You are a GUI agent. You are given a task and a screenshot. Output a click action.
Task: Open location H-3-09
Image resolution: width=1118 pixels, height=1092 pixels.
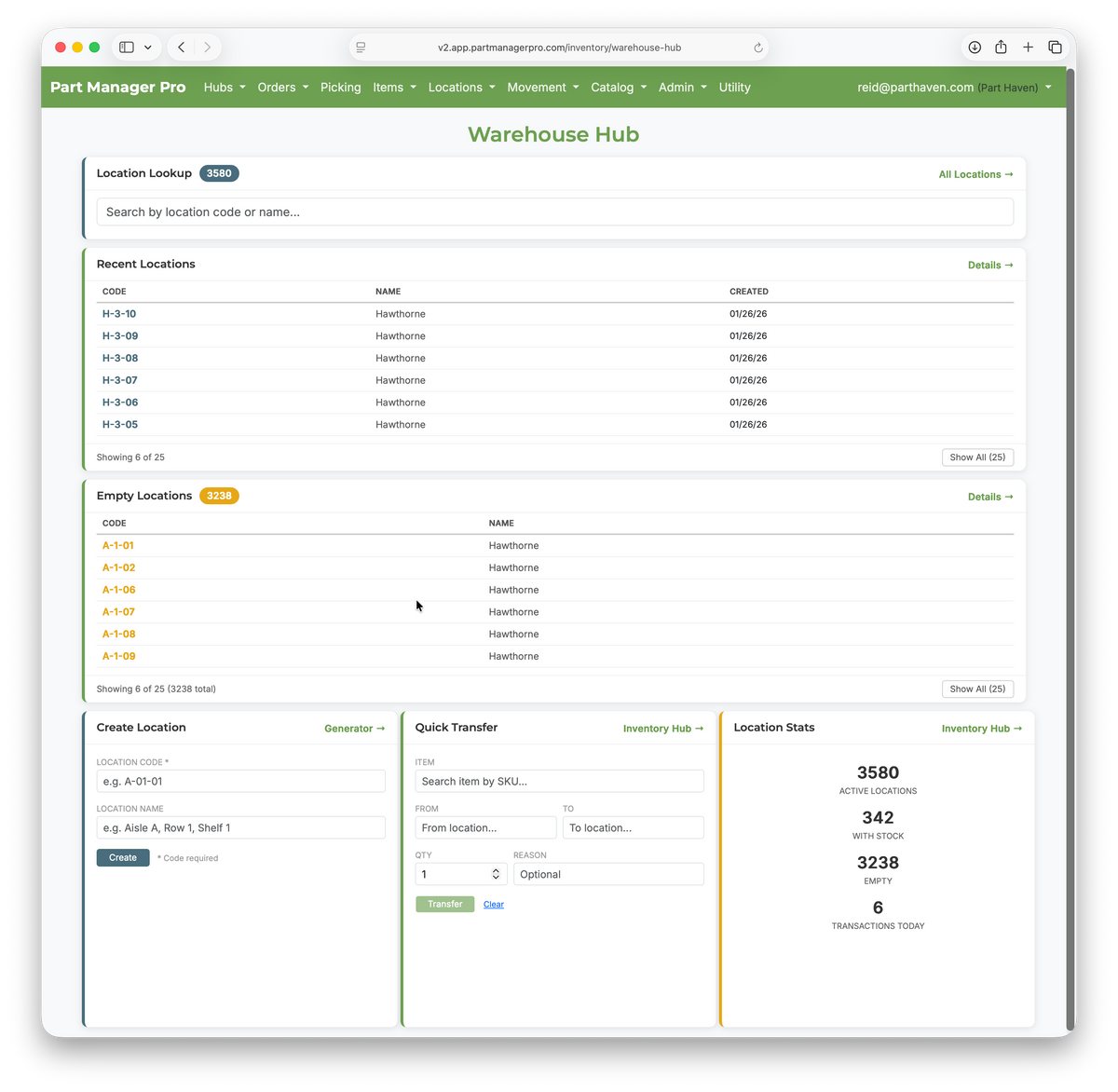coord(120,336)
